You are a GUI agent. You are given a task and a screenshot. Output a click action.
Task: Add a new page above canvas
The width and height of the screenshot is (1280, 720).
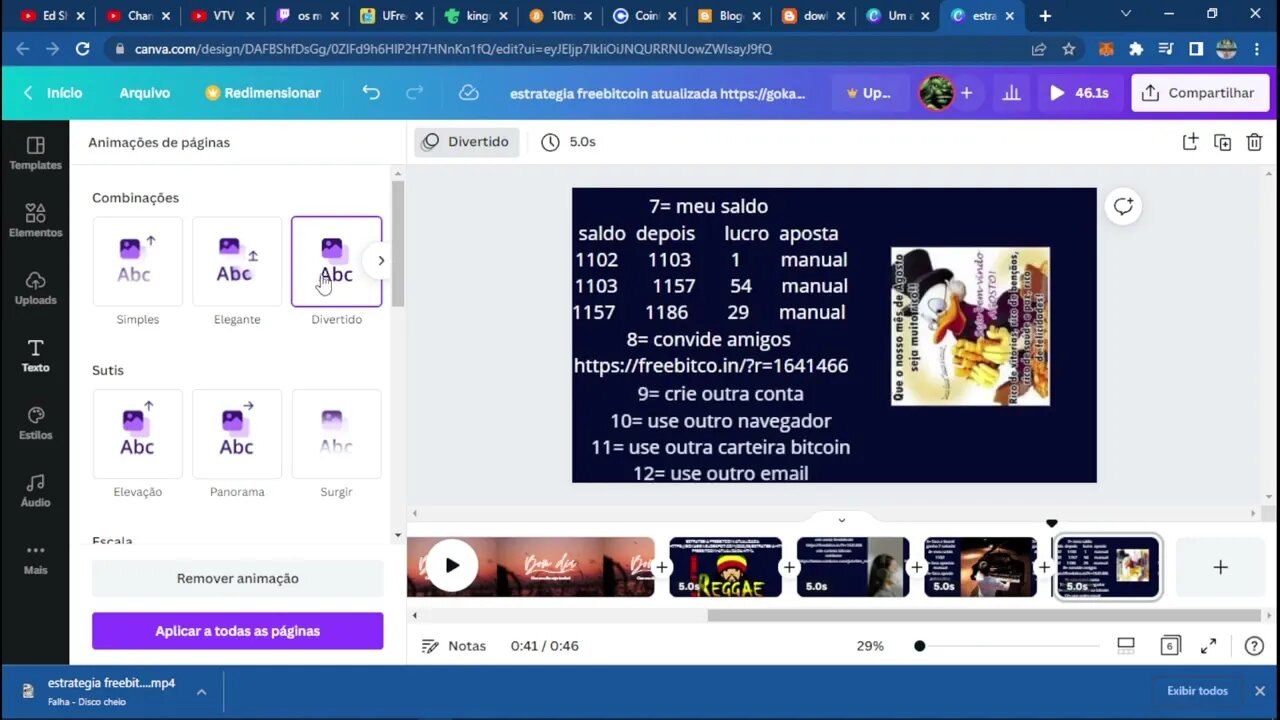1190,142
